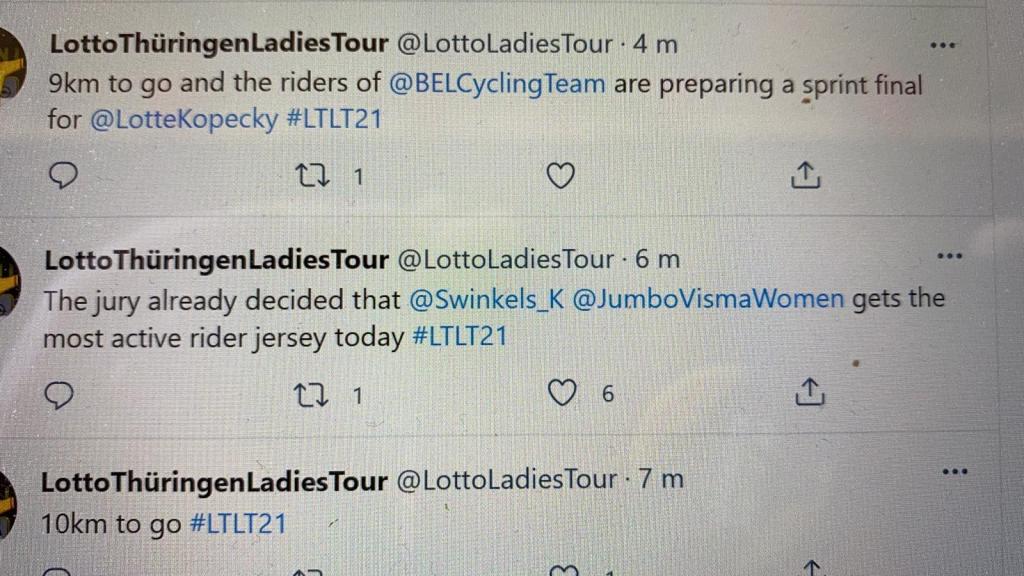Like the 9km to go sprint tweet
1024x576 pixels.
pos(561,176)
